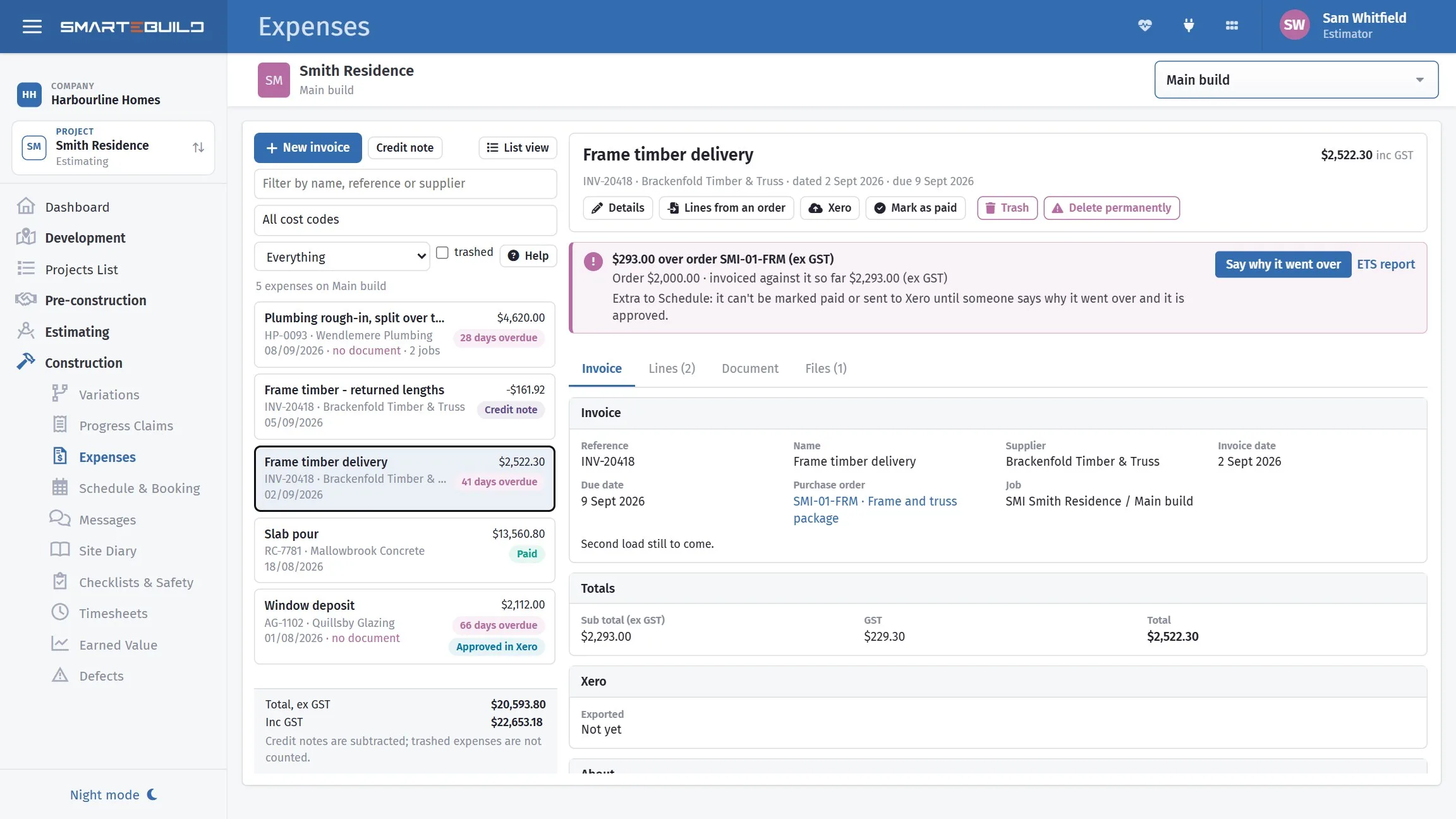Click Mark as paid
Screen dimensions: 1456x819
[x=915, y=208]
